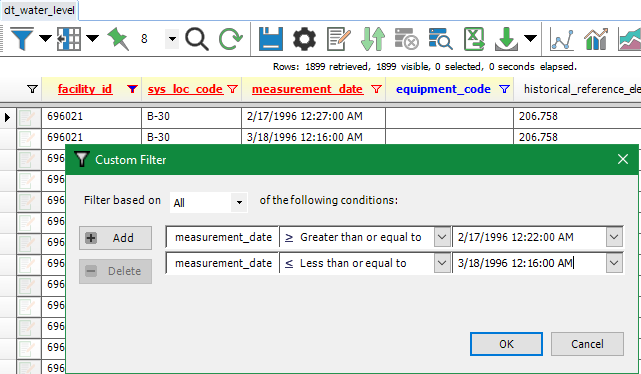641x374 pixels.
Task: Click the database search records icon
Action: (x=440, y=39)
